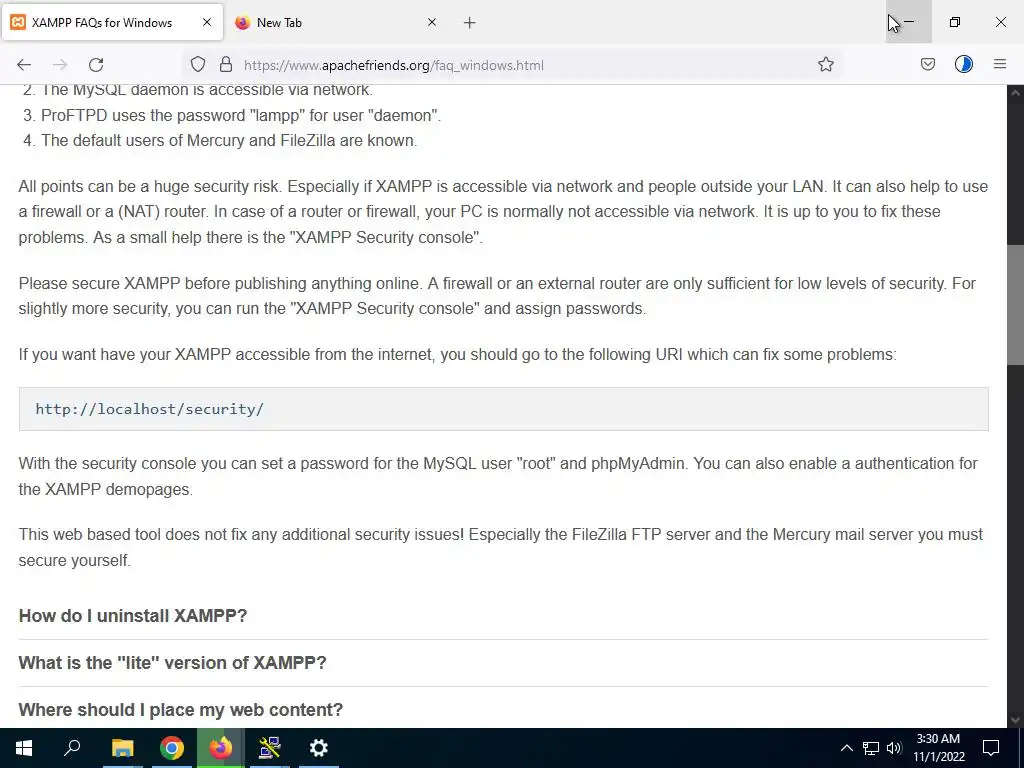Open File Explorer from taskbar
This screenshot has height=768, width=1024.
click(122, 748)
